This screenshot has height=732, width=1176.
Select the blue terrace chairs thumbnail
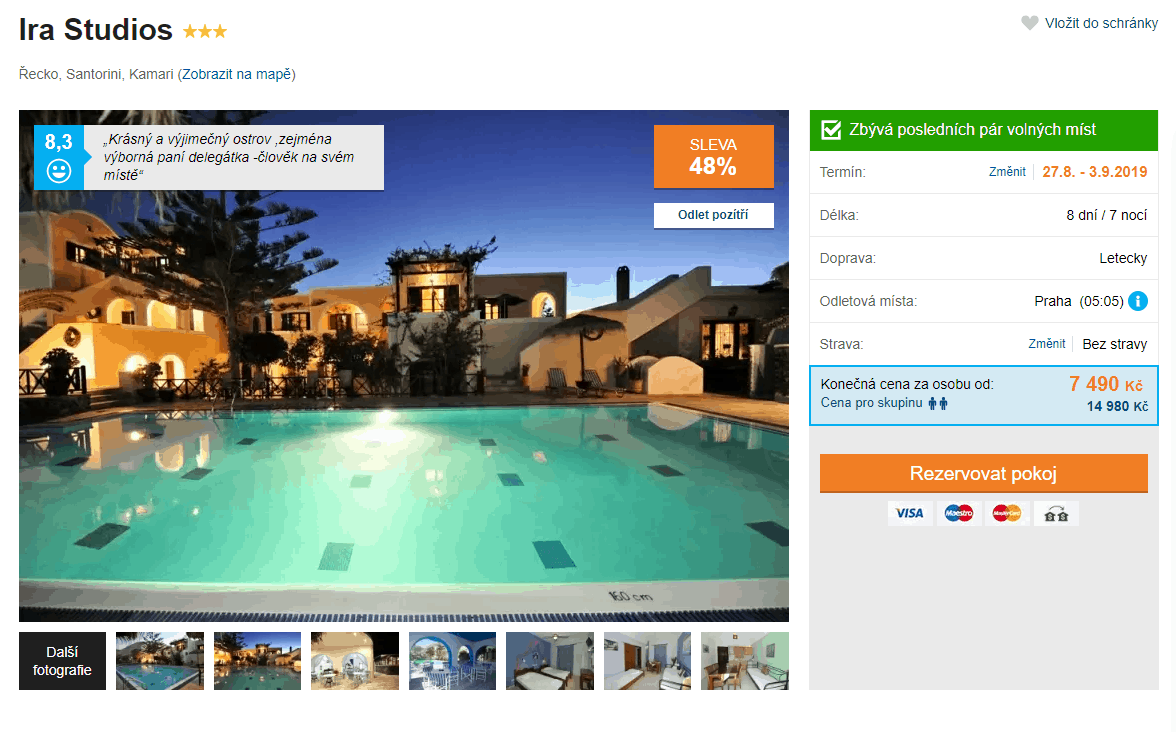pyautogui.click(x=452, y=661)
